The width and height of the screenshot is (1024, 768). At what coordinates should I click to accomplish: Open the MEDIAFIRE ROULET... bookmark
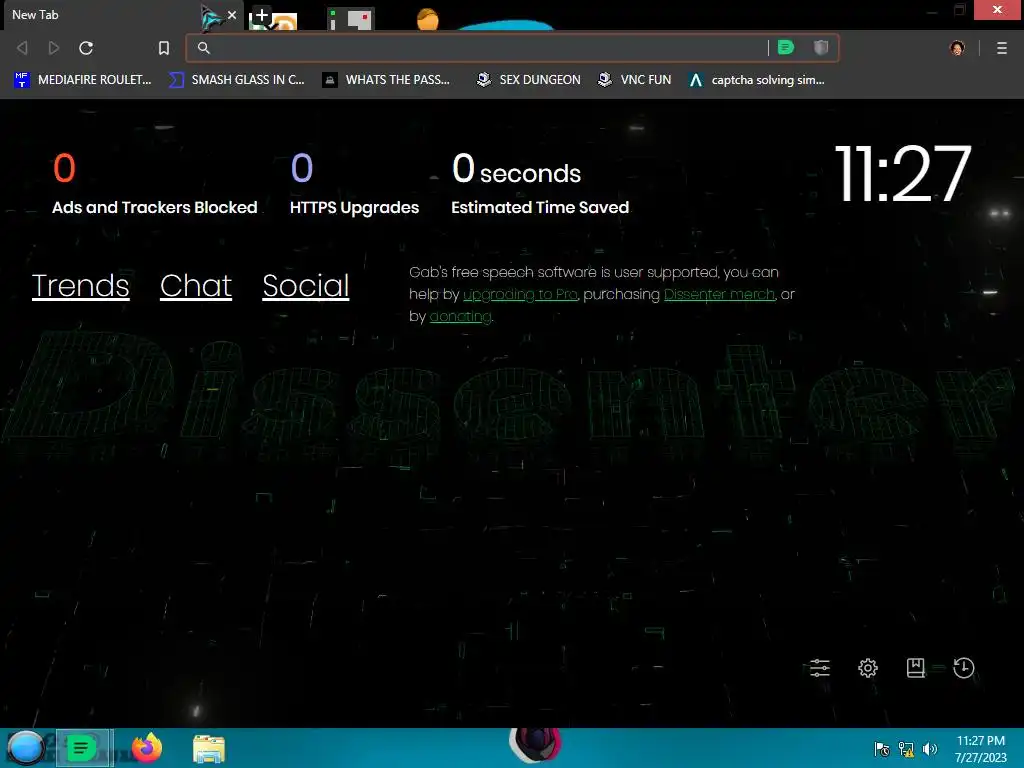click(82, 80)
